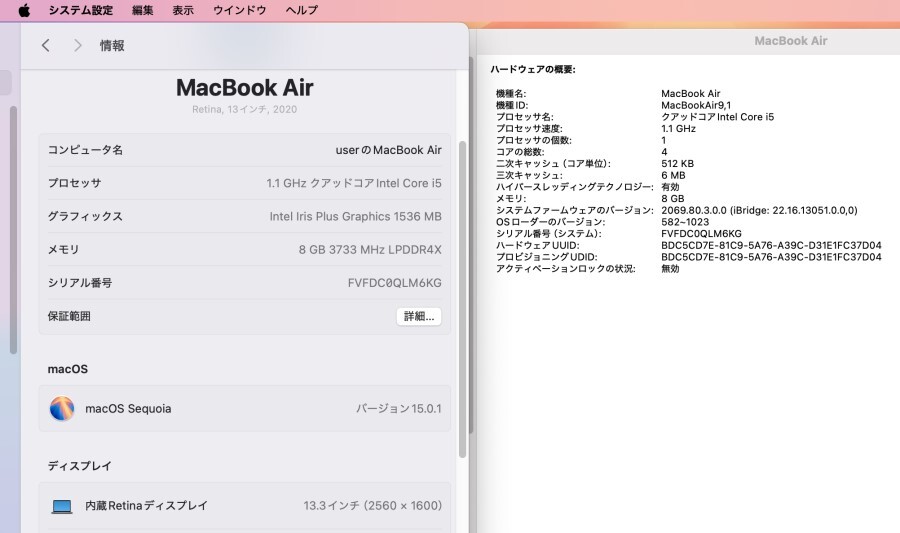Click the 'バージョン15.0.1' text
Image resolution: width=900 pixels, height=533 pixels.
[x=399, y=408]
